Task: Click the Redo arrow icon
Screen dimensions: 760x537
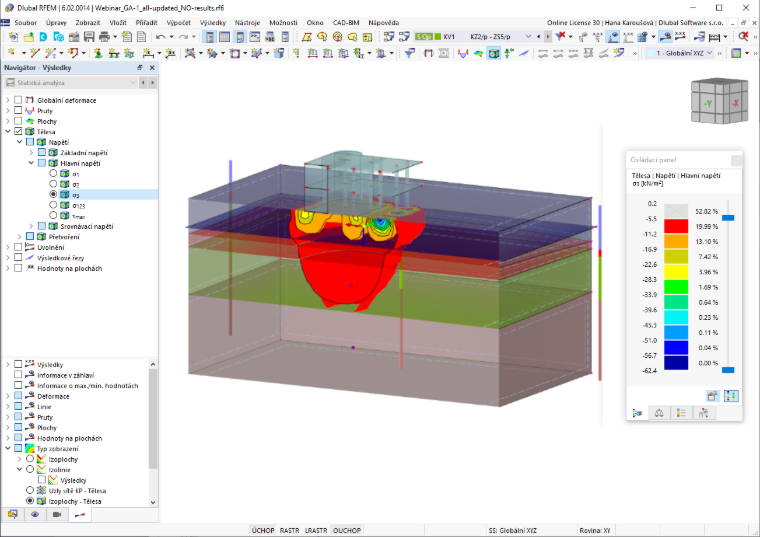Action: [183, 37]
